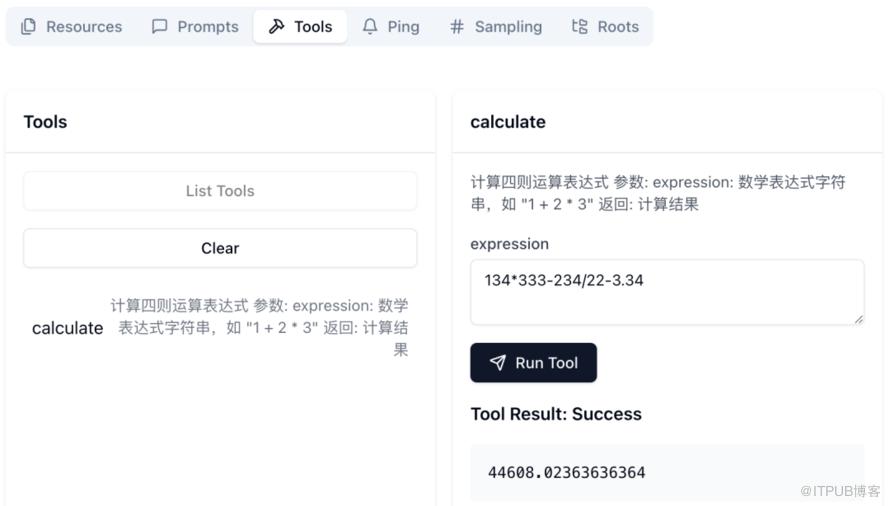Viewport: 890px width, 506px height.
Task: Select the Tools tab label
Action: click(x=313, y=27)
